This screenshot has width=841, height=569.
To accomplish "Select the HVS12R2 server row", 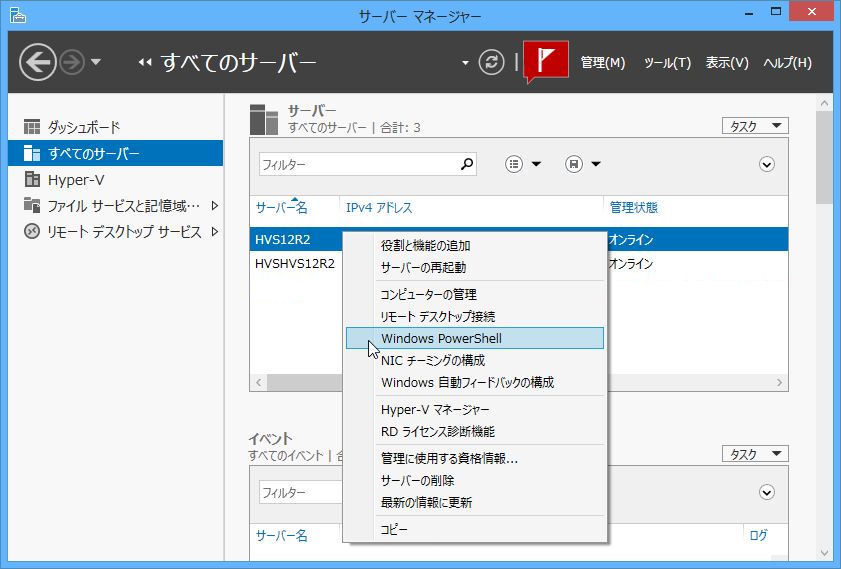I will click(x=296, y=239).
